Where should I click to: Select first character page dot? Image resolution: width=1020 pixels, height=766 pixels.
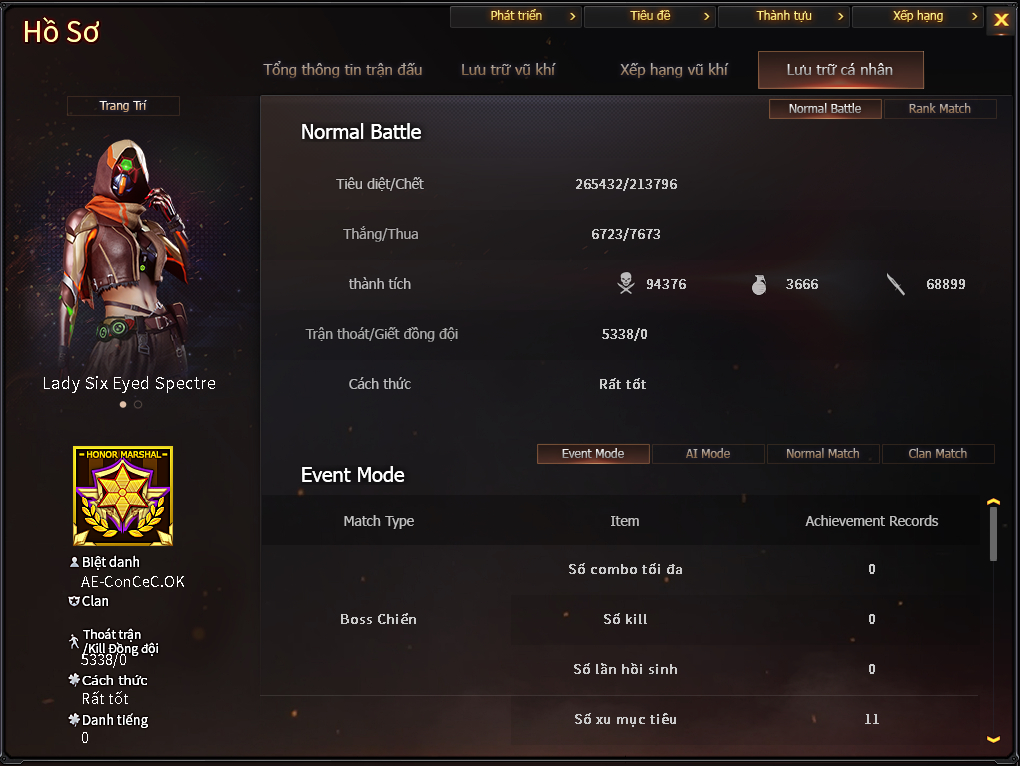[123, 404]
